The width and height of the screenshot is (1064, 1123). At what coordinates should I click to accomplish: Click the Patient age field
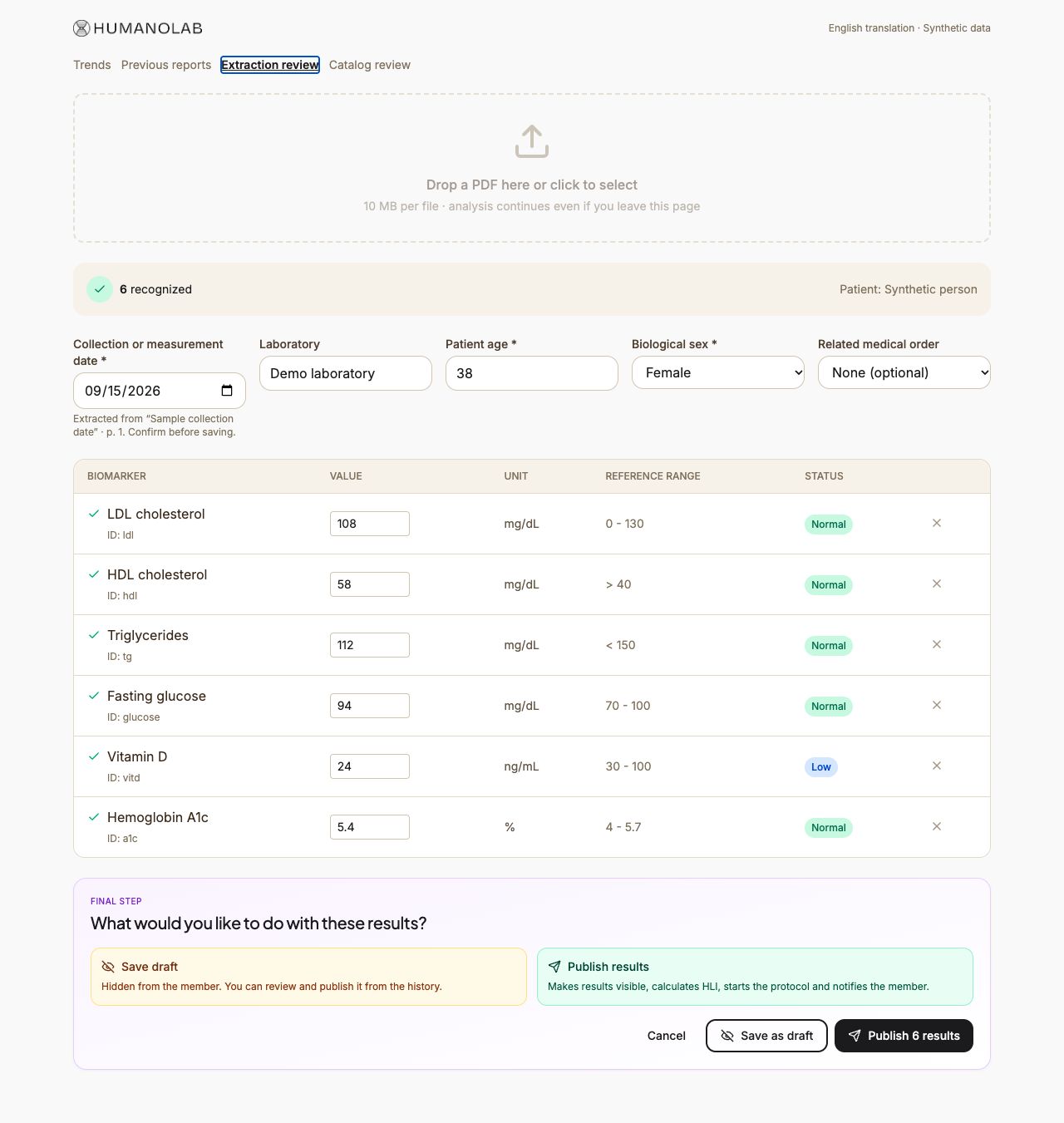[532, 373]
